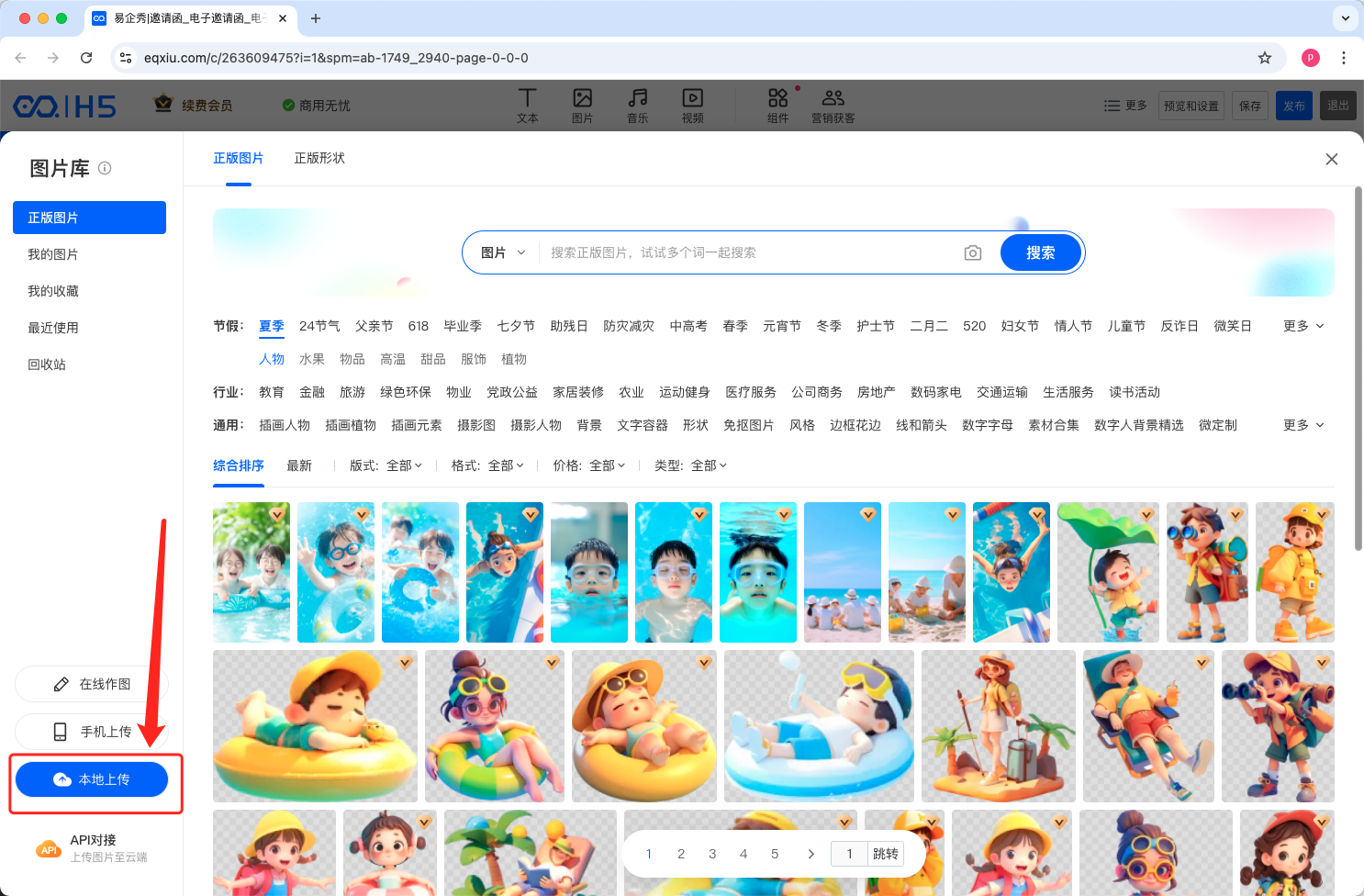Select 我的图片 in the sidebar

53,254
